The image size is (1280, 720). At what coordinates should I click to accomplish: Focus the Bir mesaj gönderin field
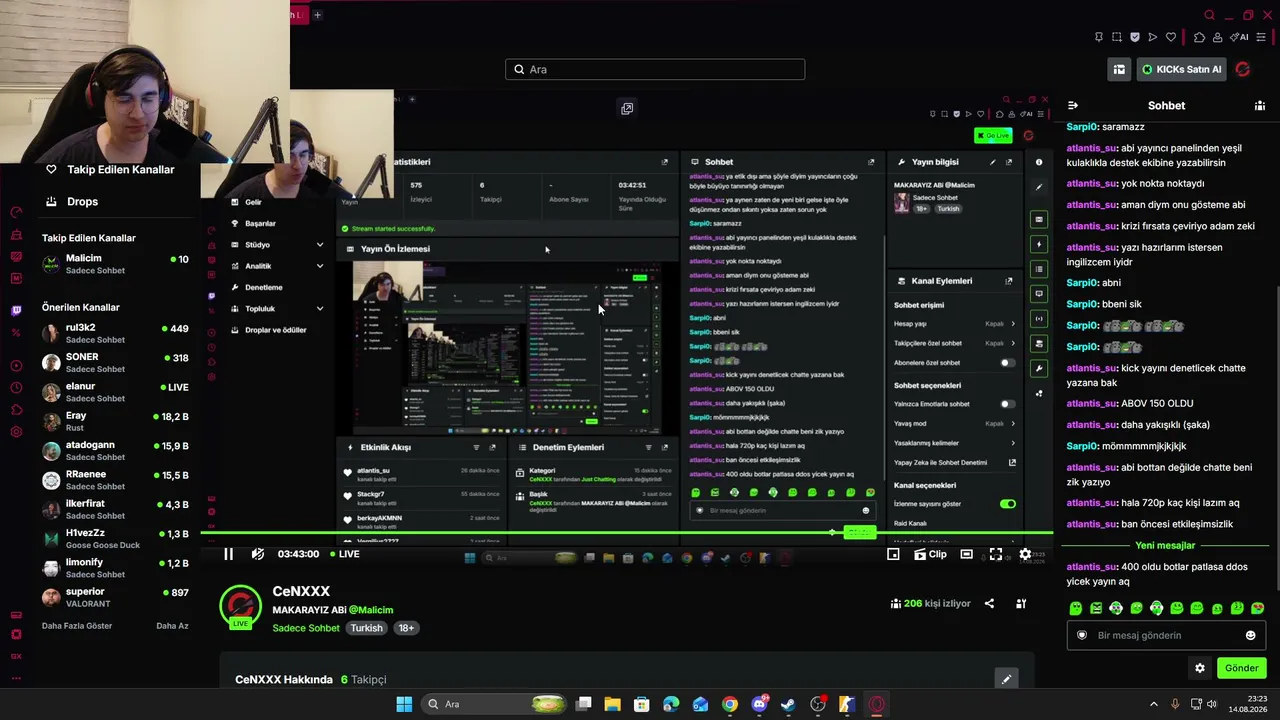click(1166, 635)
